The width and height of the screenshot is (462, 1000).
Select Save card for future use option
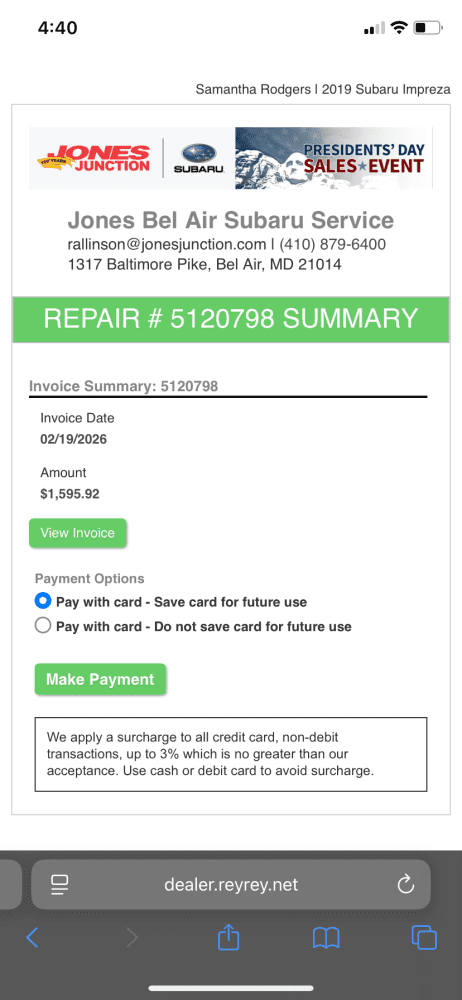point(171,601)
